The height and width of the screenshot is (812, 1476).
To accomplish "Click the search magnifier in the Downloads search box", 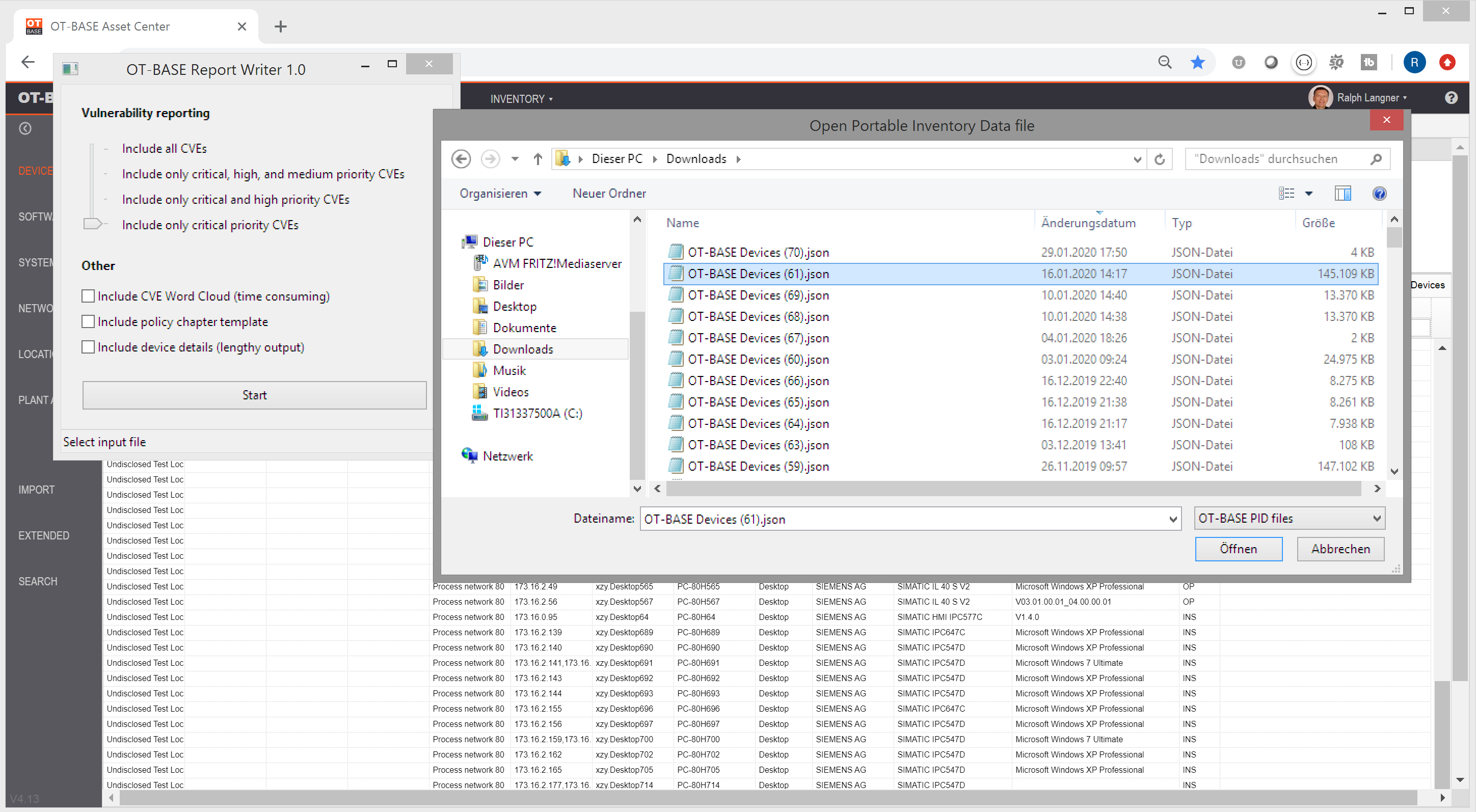I will (x=1376, y=159).
